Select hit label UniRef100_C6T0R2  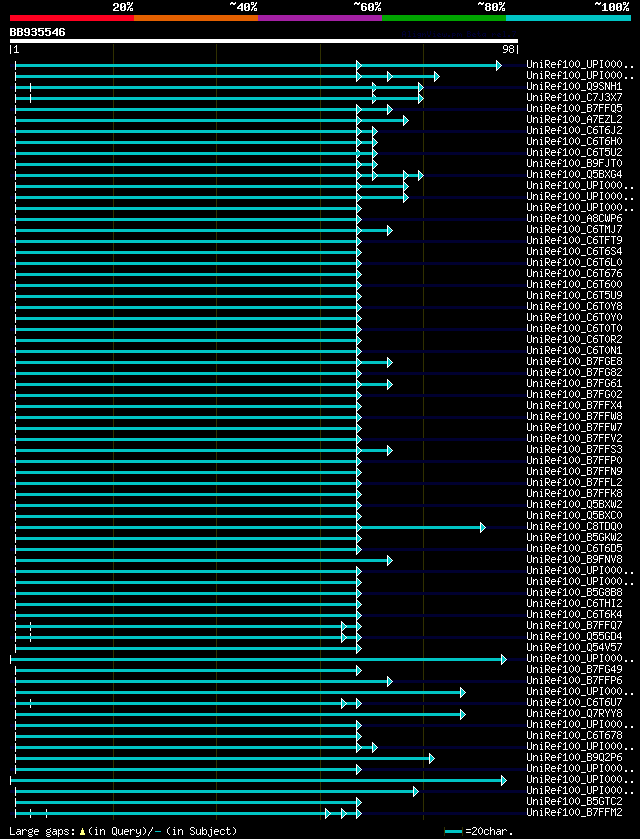(x=574, y=340)
